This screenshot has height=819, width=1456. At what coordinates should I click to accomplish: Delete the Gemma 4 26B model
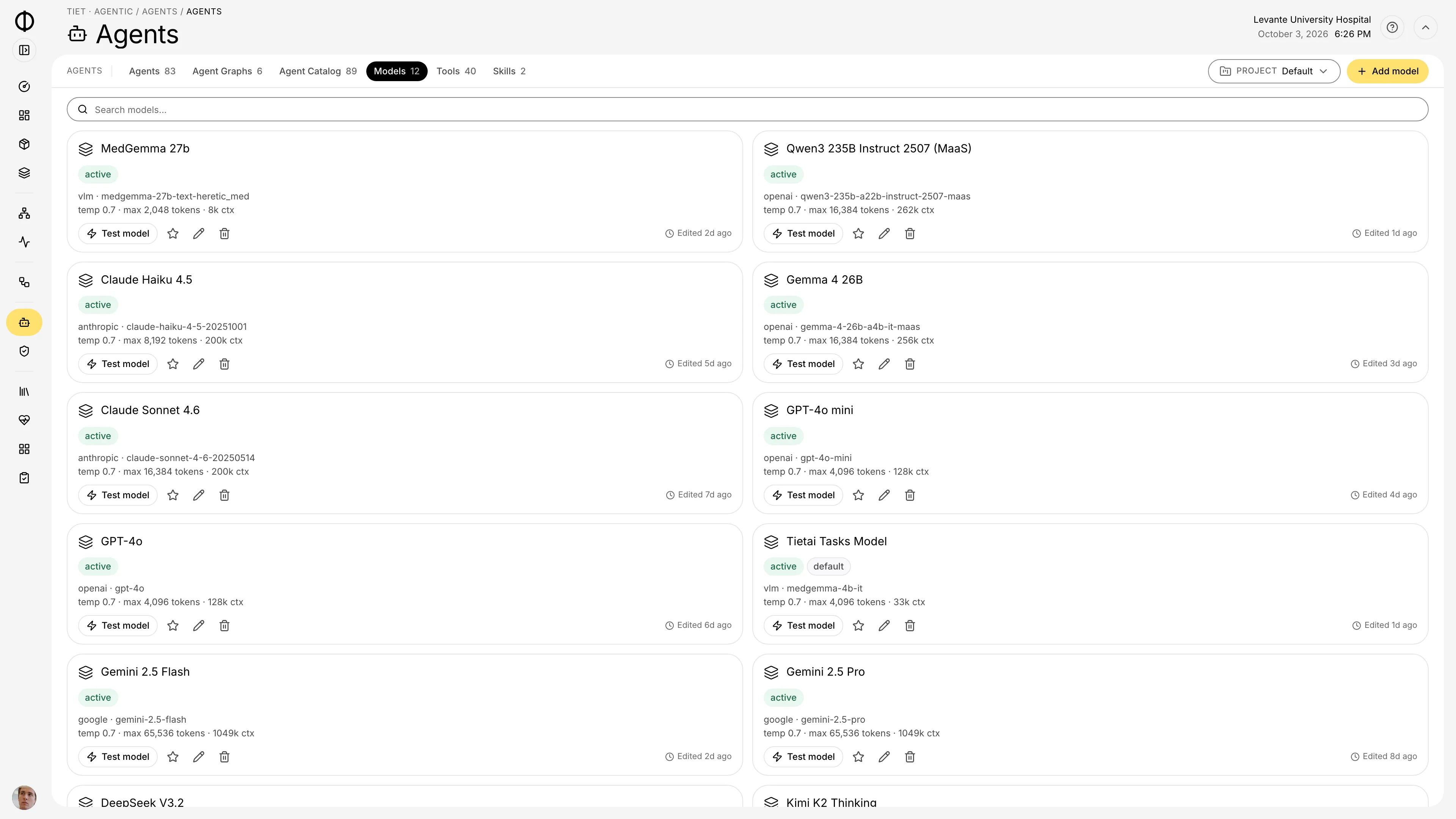(x=910, y=364)
